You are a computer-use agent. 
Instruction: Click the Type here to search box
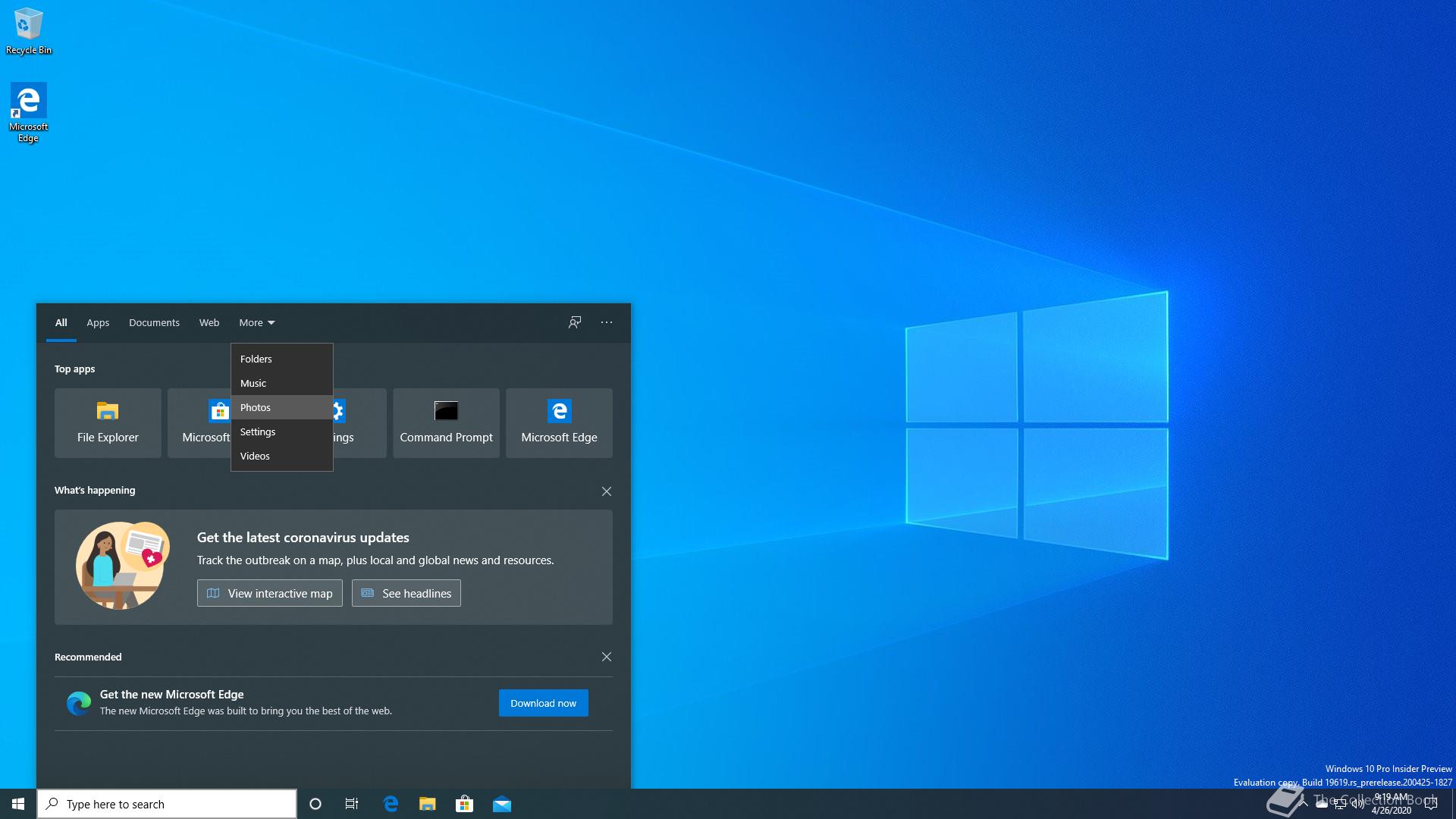pos(167,804)
